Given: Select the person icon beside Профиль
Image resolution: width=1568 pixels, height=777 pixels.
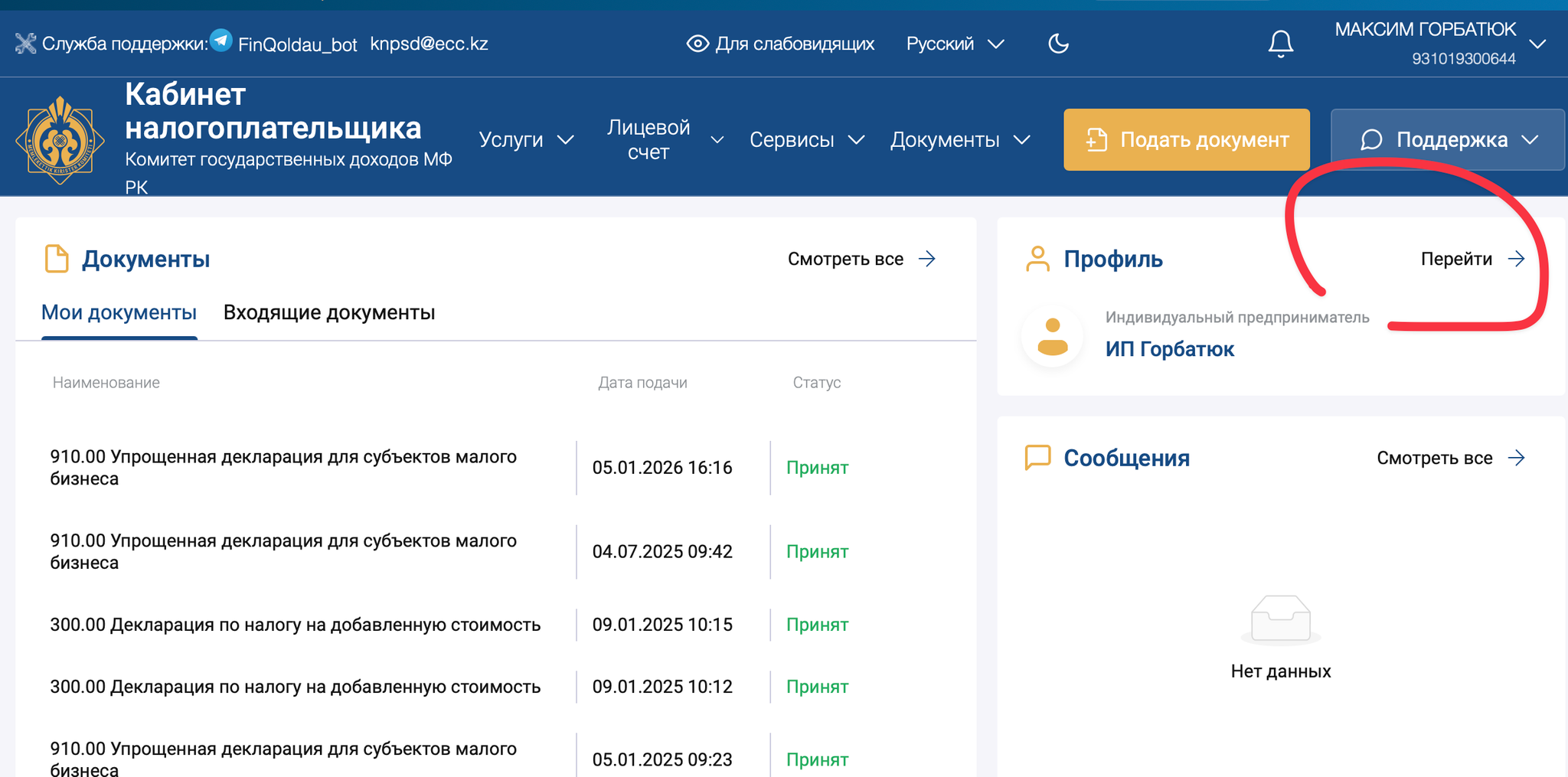Looking at the screenshot, I should (1039, 259).
